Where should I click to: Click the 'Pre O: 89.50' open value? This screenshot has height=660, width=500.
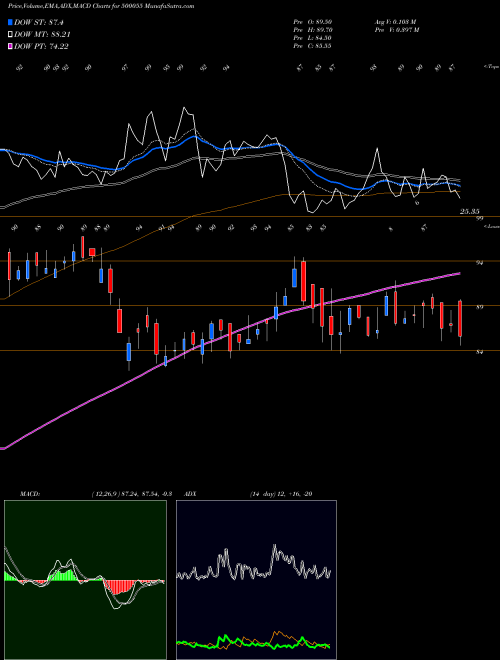point(313,22)
